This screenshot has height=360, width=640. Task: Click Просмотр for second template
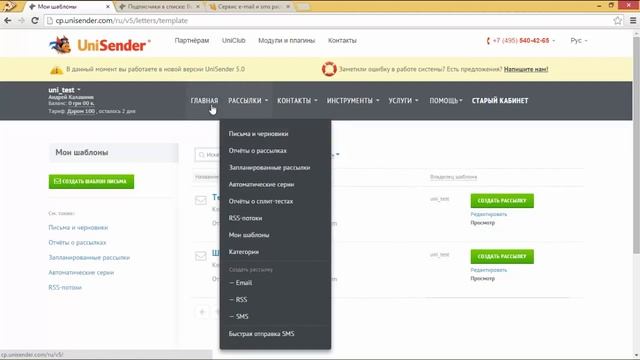tap(482, 278)
